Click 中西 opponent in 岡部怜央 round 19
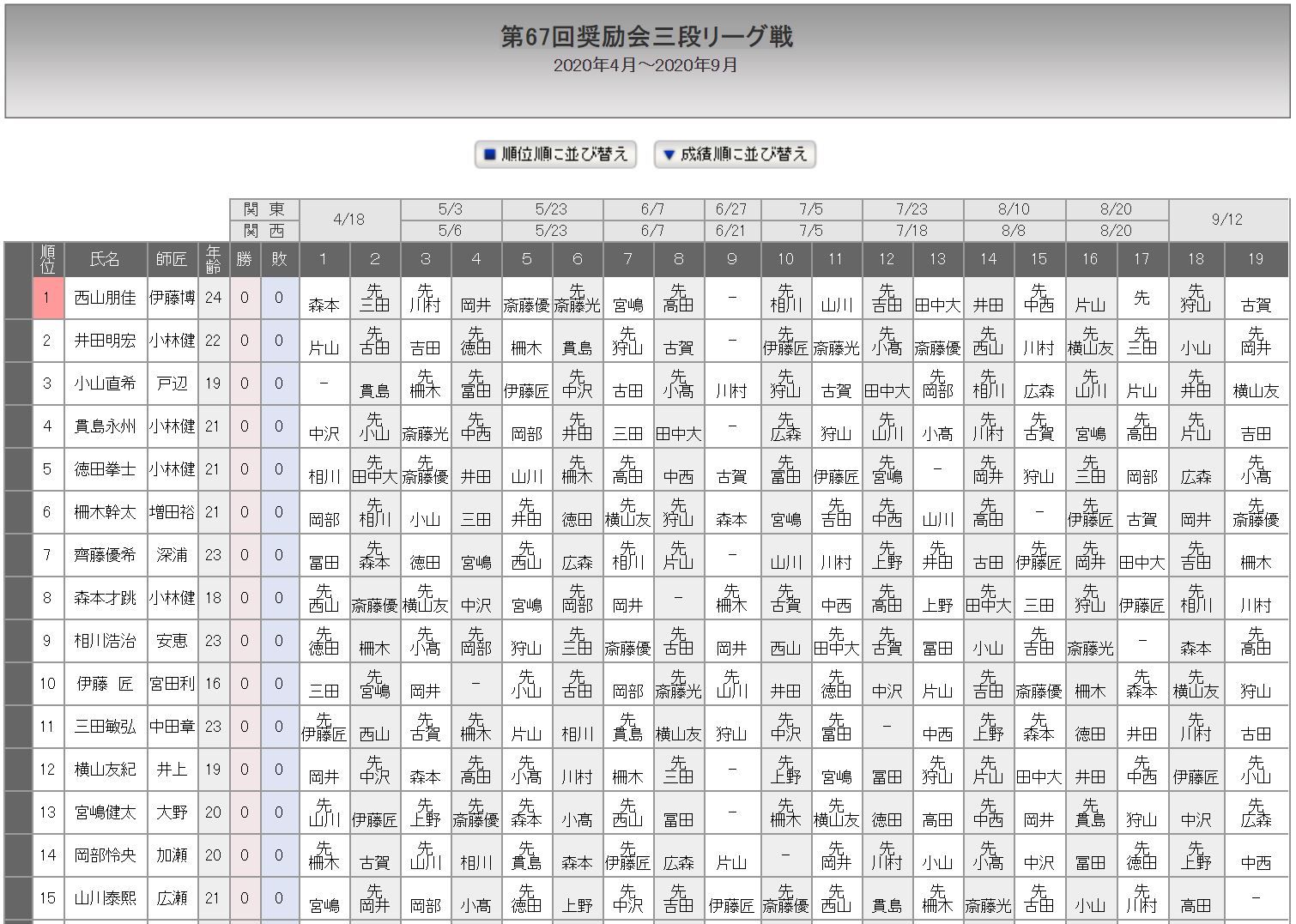 tap(1256, 862)
